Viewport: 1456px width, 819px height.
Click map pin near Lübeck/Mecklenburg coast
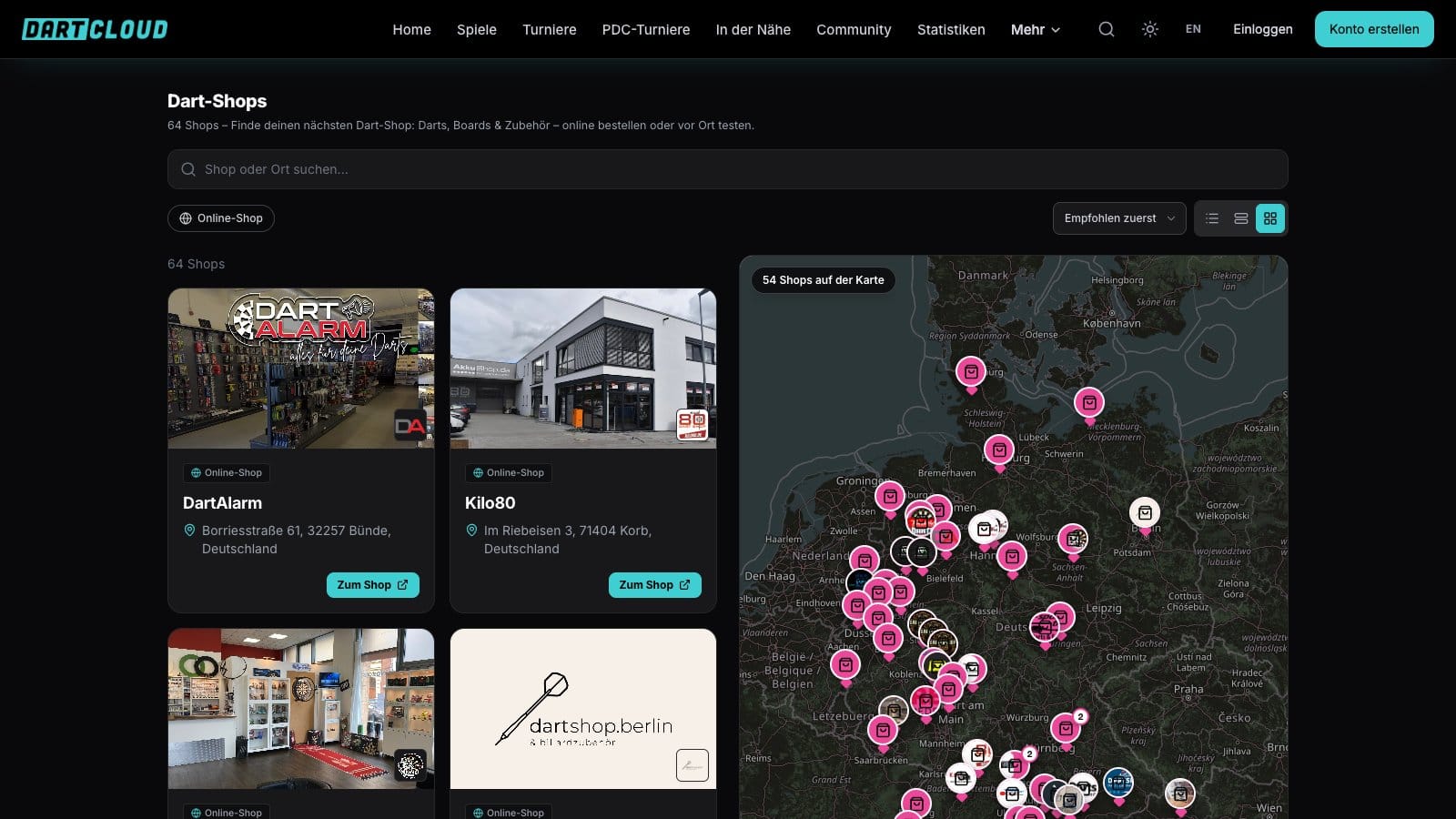[x=1089, y=403]
